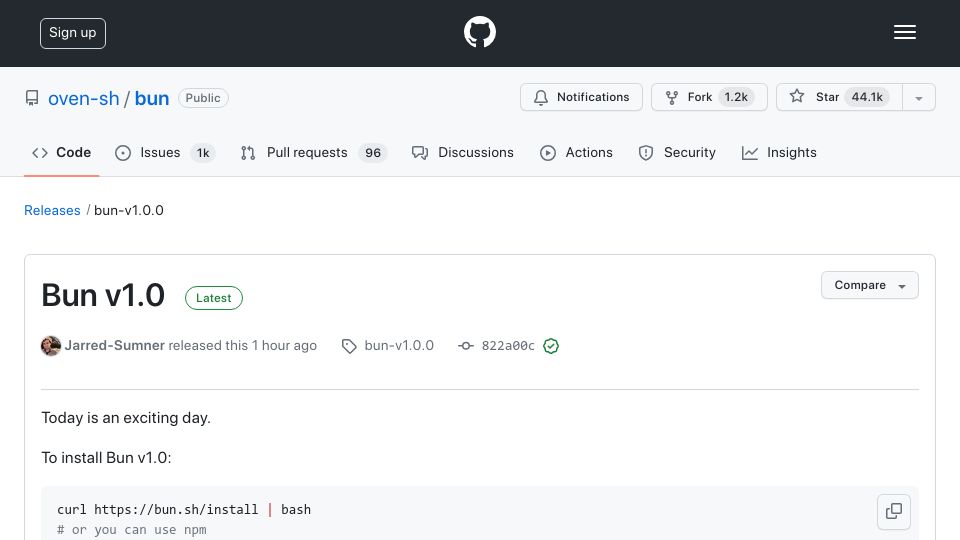Open the Pull requests tab
The height and width of the screenshot is (540, 960).
(x=313, y=152)
